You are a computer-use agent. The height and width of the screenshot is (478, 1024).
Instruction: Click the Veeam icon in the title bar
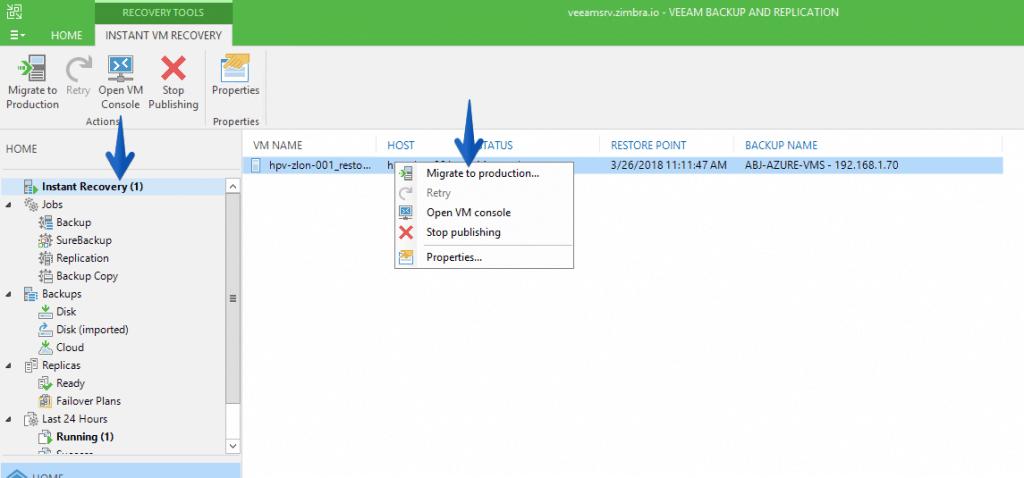click(13, 12)
